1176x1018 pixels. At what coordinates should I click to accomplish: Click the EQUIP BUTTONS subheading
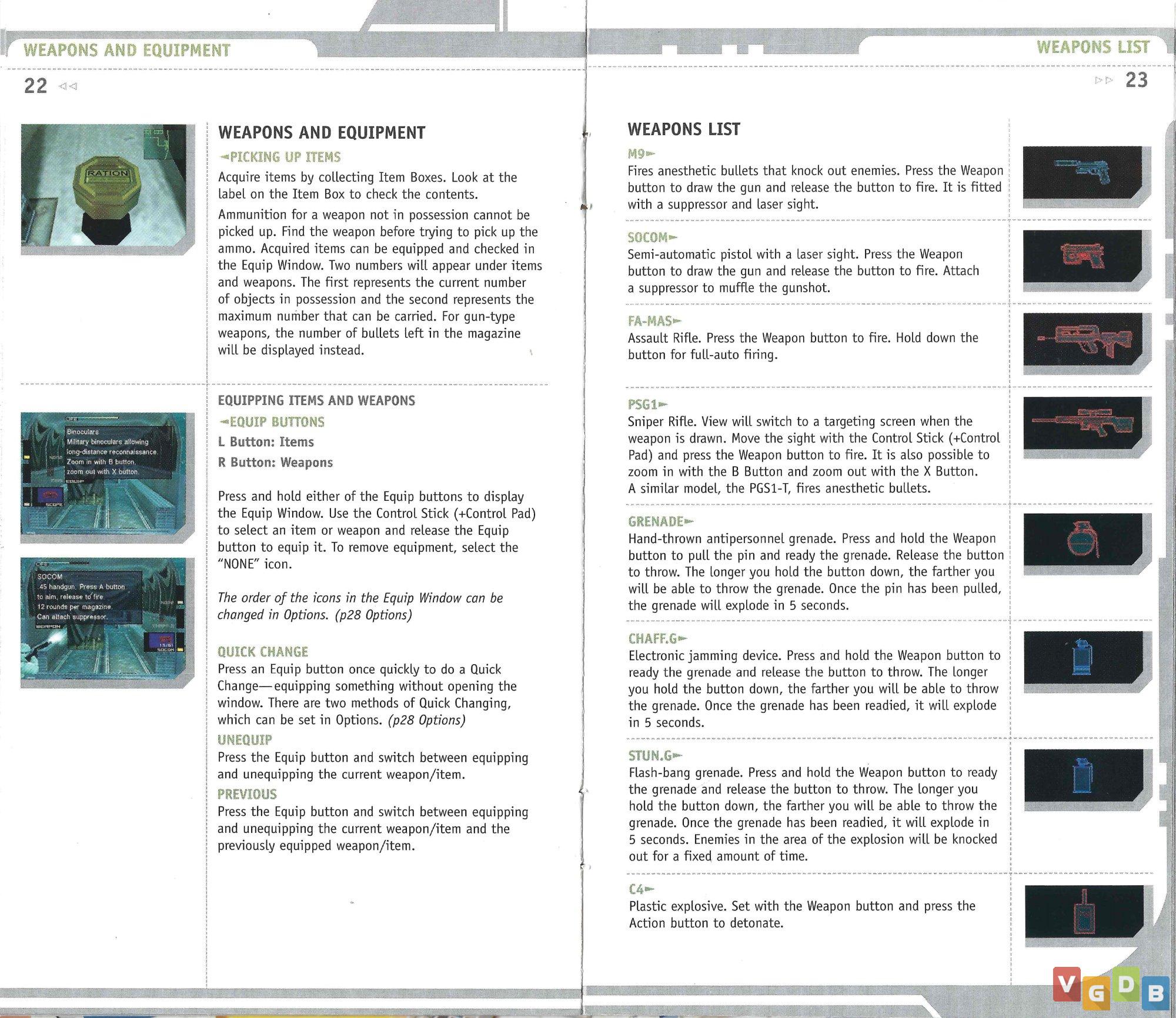272,422
